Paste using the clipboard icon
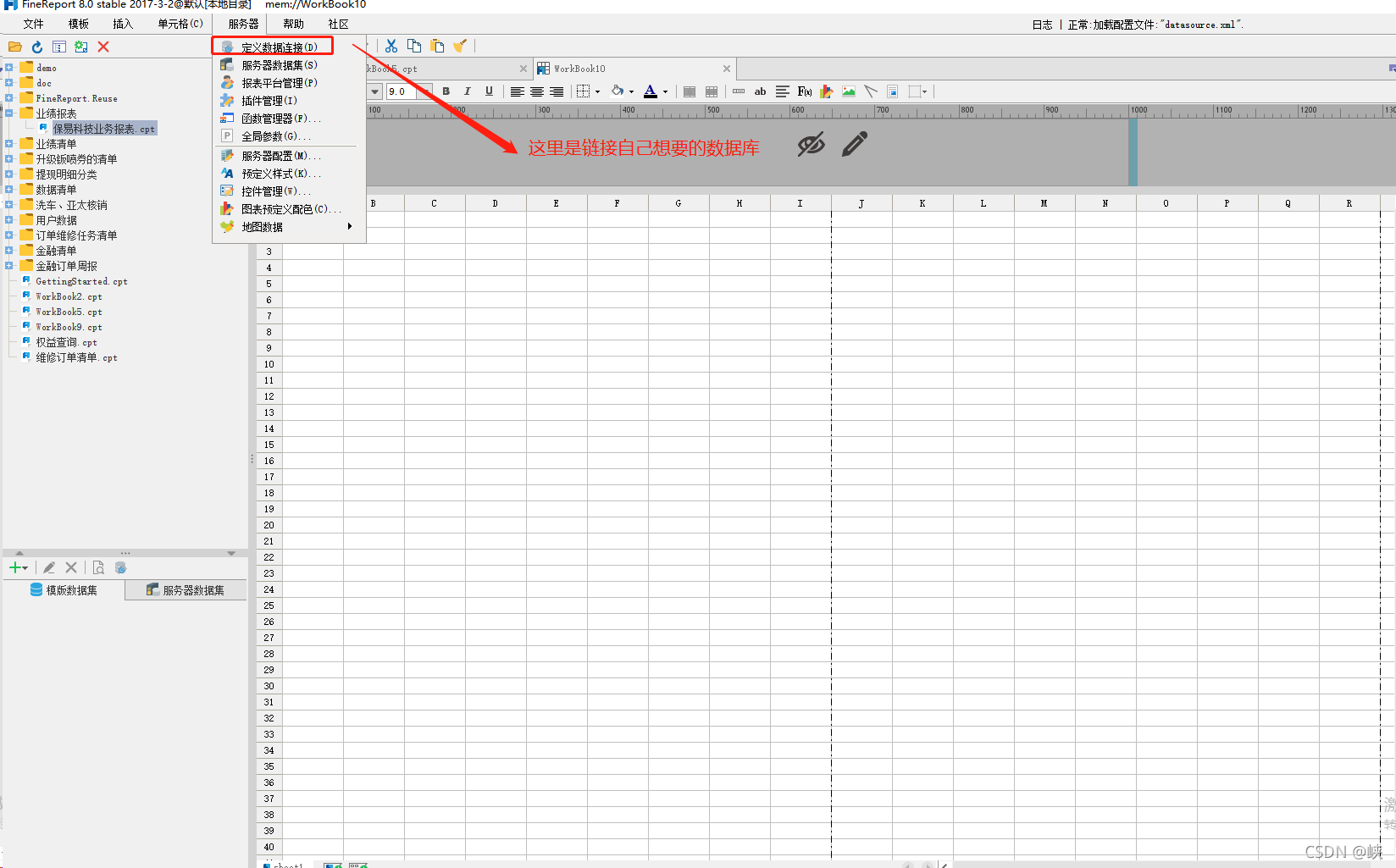 click(437, 47)
